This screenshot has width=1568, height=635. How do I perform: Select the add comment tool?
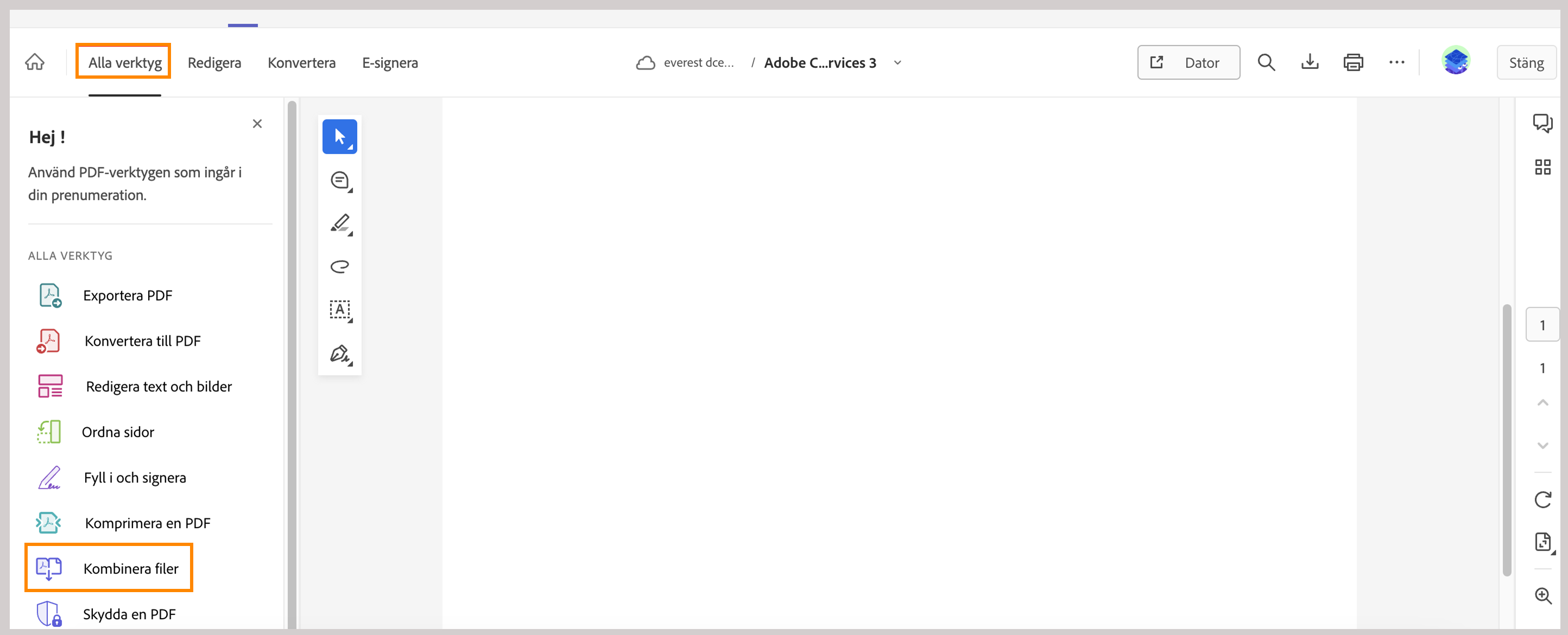[340, 180]
